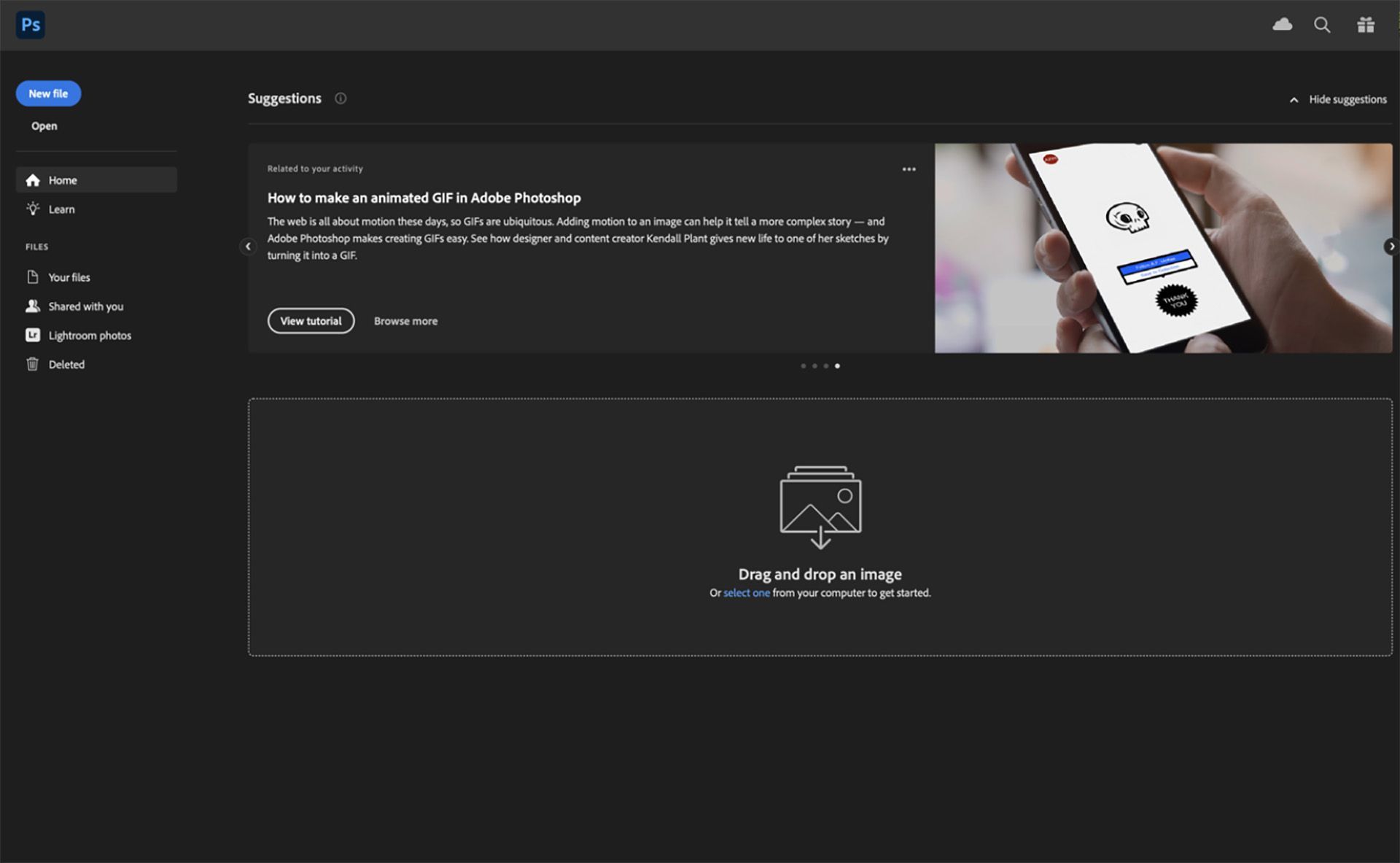Click 'How to make an animated GIF' title
This screenshot has height=863, width=1400.
pyautogui.click(x=424, y=198)
